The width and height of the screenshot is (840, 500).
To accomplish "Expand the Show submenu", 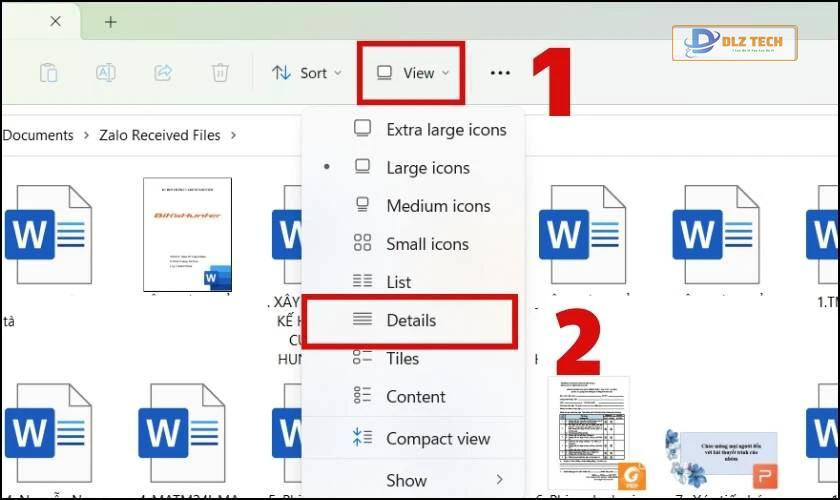I will click(x=413, y=480).
